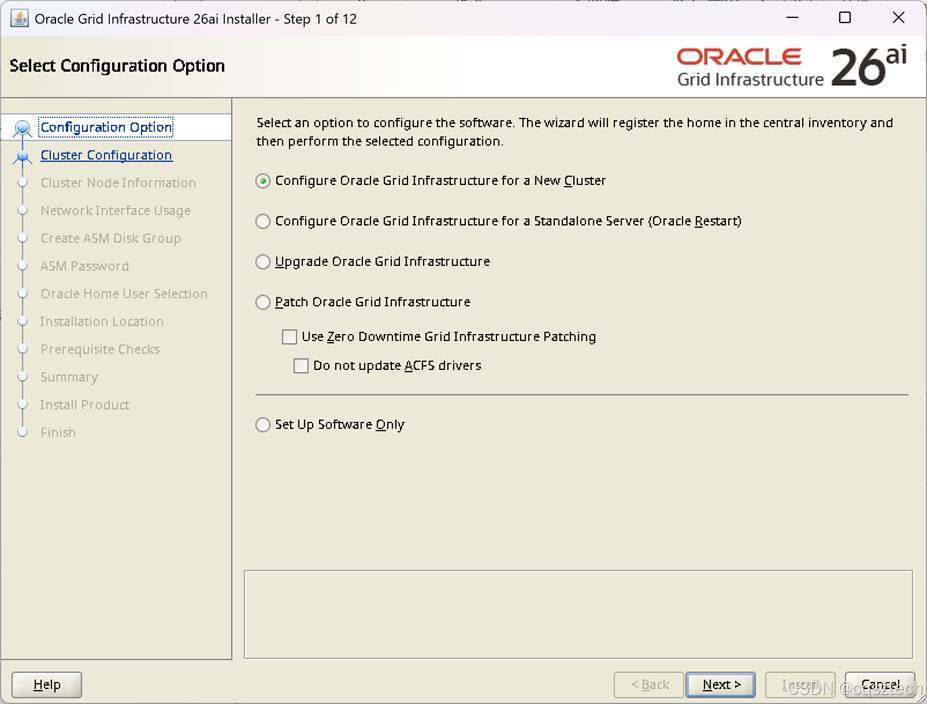Click the Network Interface Usage step
The image size is (927, 704).
tap(115, 210)
